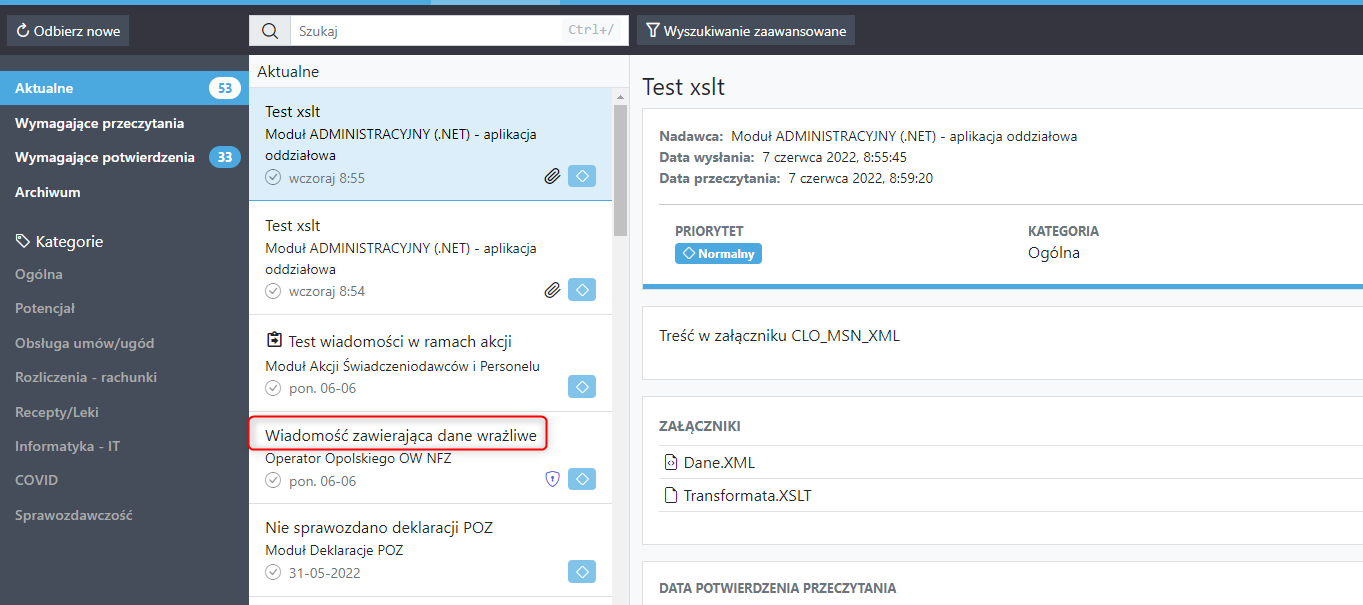This screenshot has height=605, width=1363.
Task: Click clipboard icon beside Test wiadomości w ramach akcji
Action: (x=274, y=341)
